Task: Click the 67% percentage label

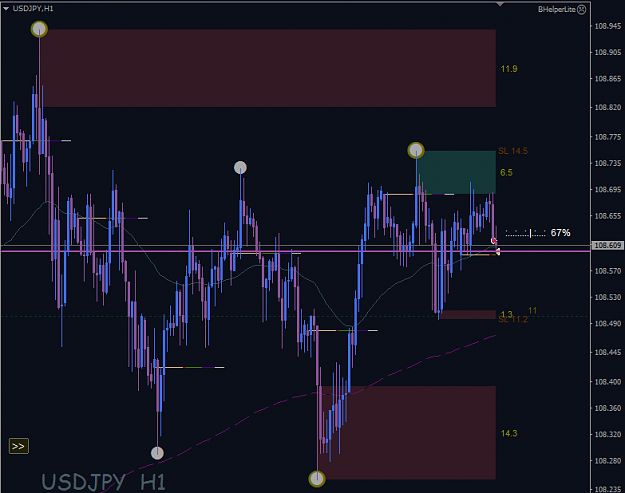Action: click(x=560, y=233)
